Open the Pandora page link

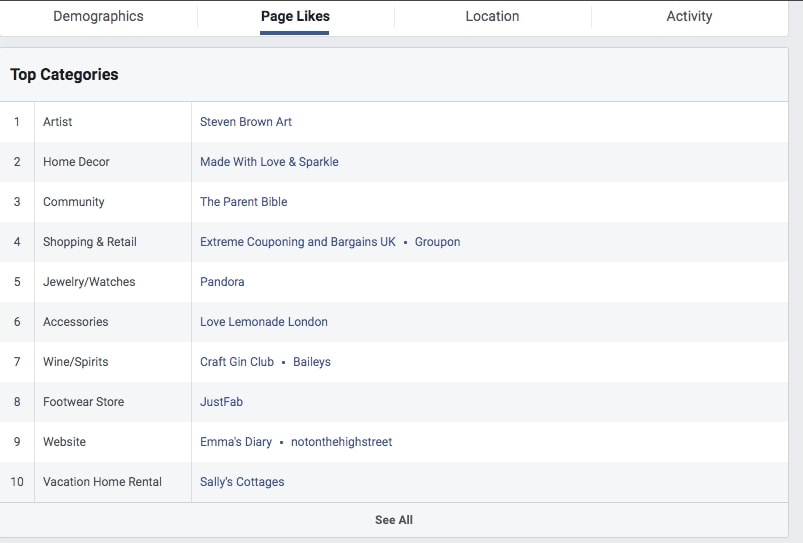click(222, 282)
